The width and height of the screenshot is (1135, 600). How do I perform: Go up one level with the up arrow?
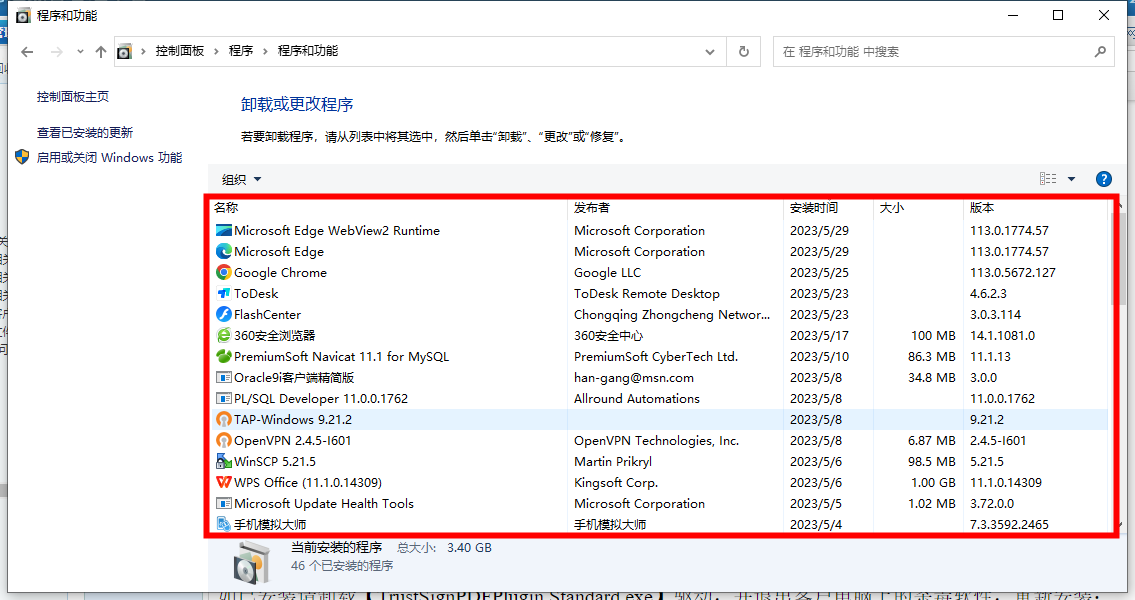click(x=101, y=52)
